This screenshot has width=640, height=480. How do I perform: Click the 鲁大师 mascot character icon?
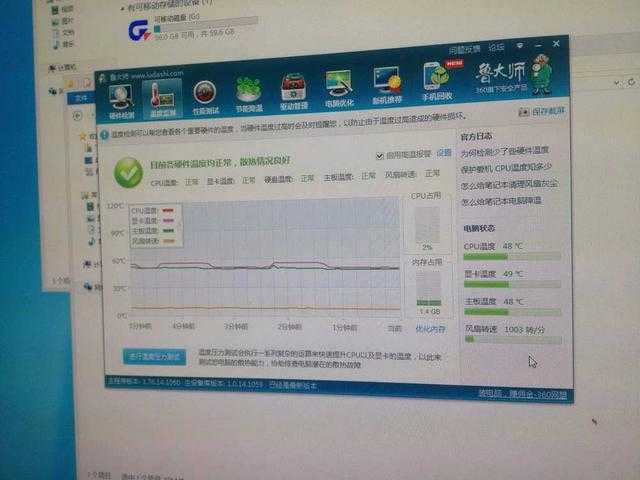(542, 74)
